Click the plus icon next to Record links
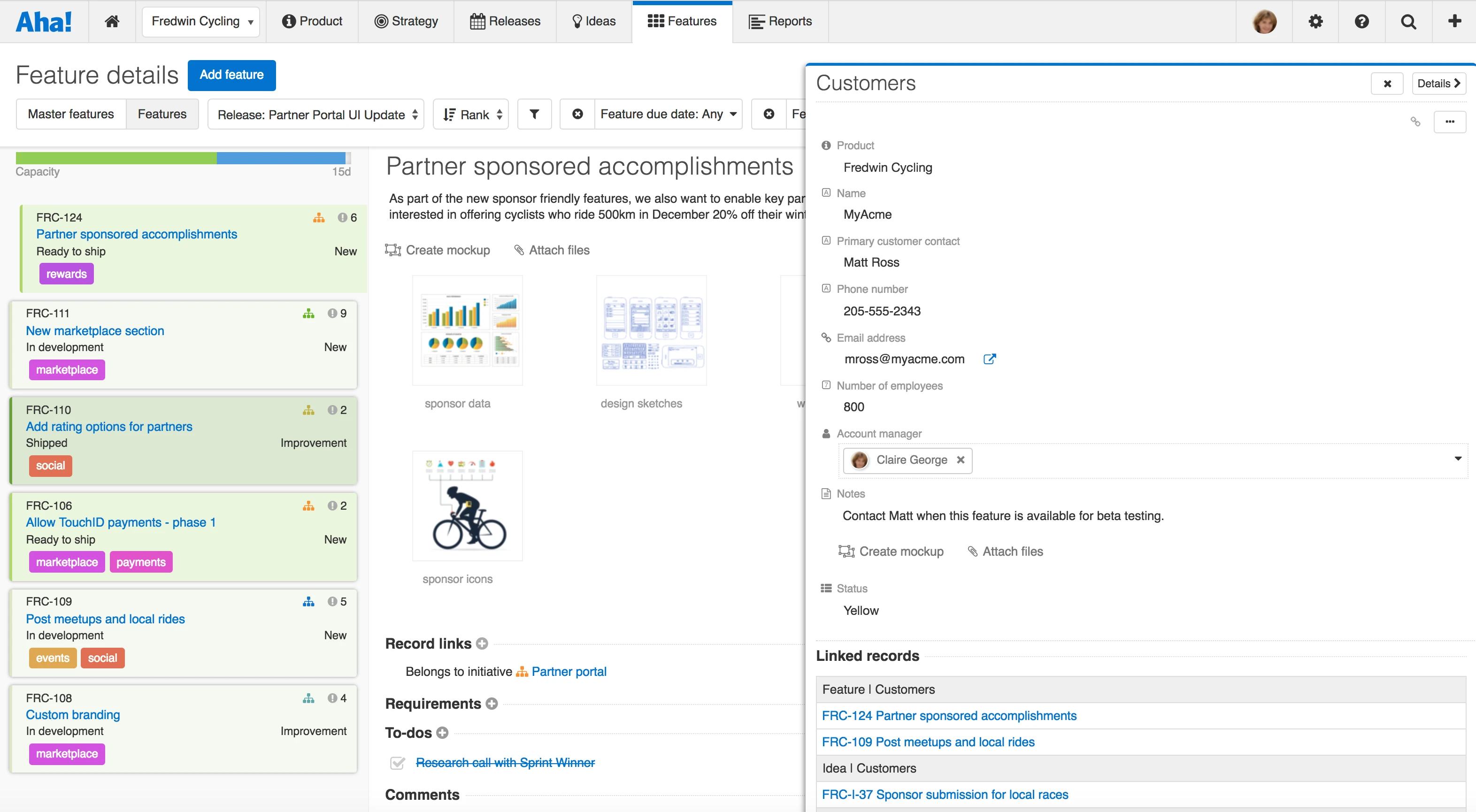The image size is (1476, 812). point(483,643)
